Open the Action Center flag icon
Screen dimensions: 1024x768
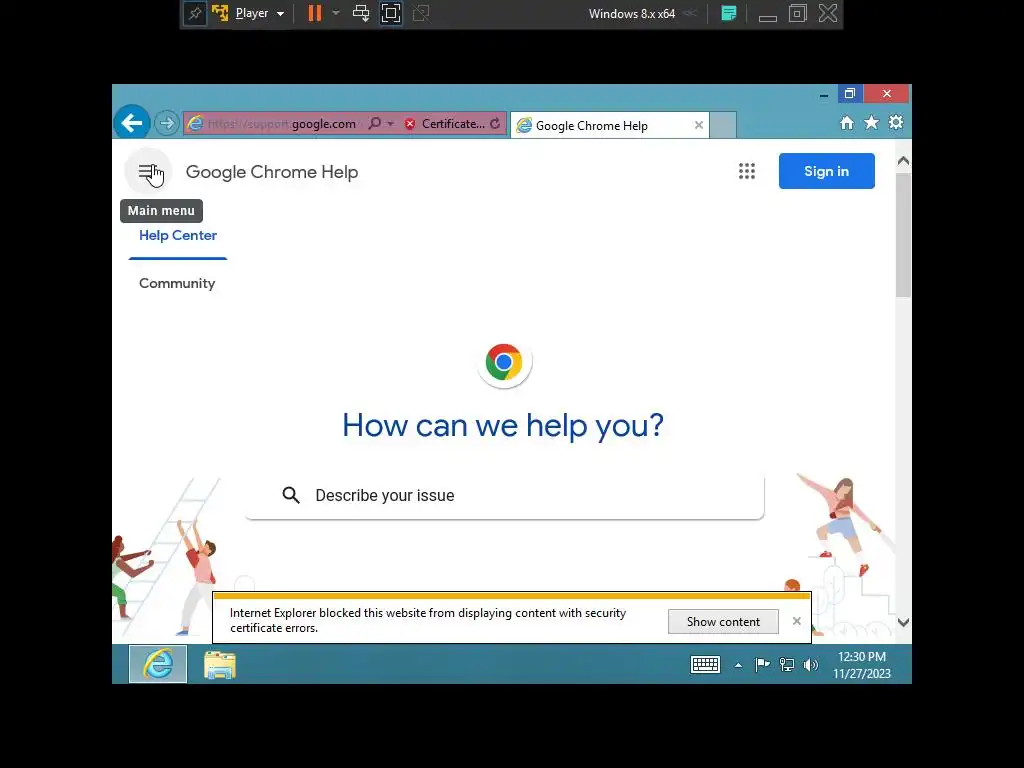(761, 665)
